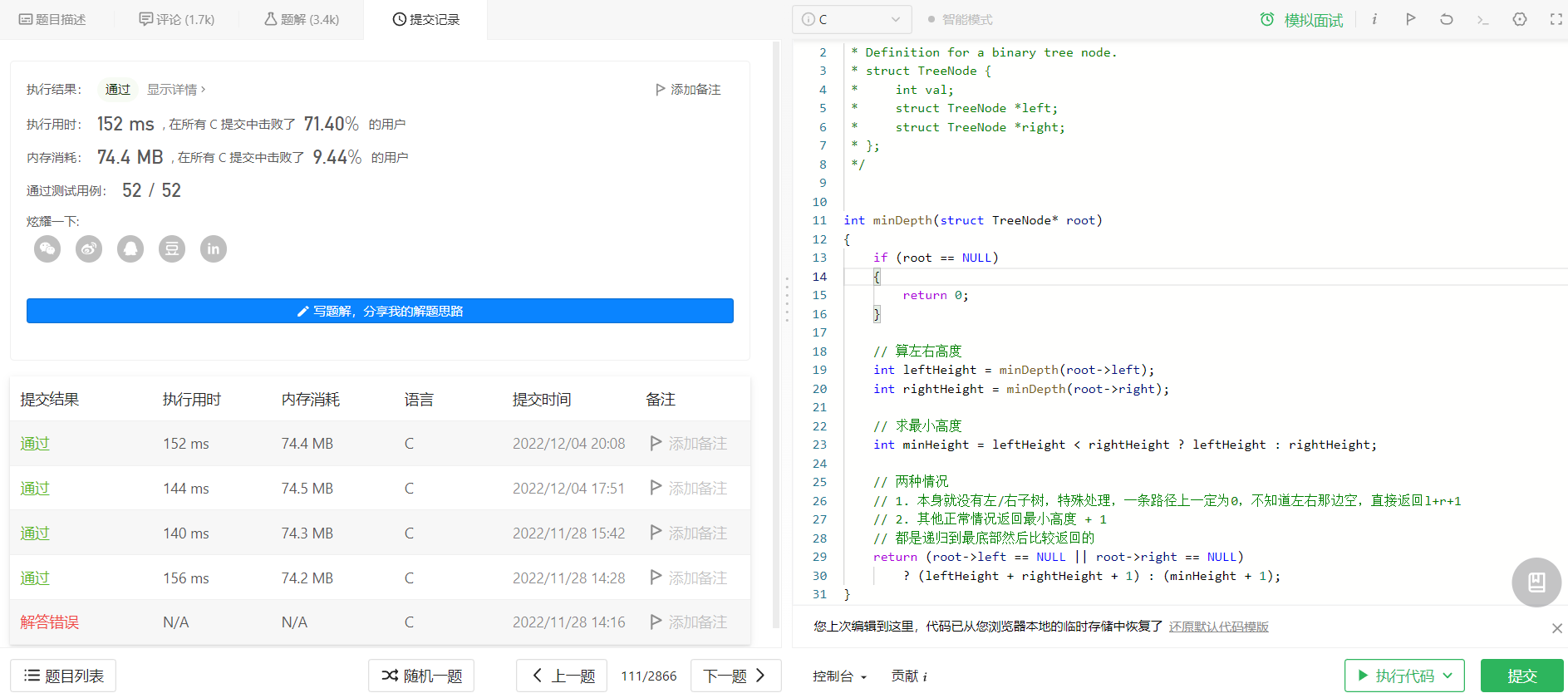Open the 17:51 通过 submission
The height and width of the screenshot is (698, 1568).
[x=35, y=489]
